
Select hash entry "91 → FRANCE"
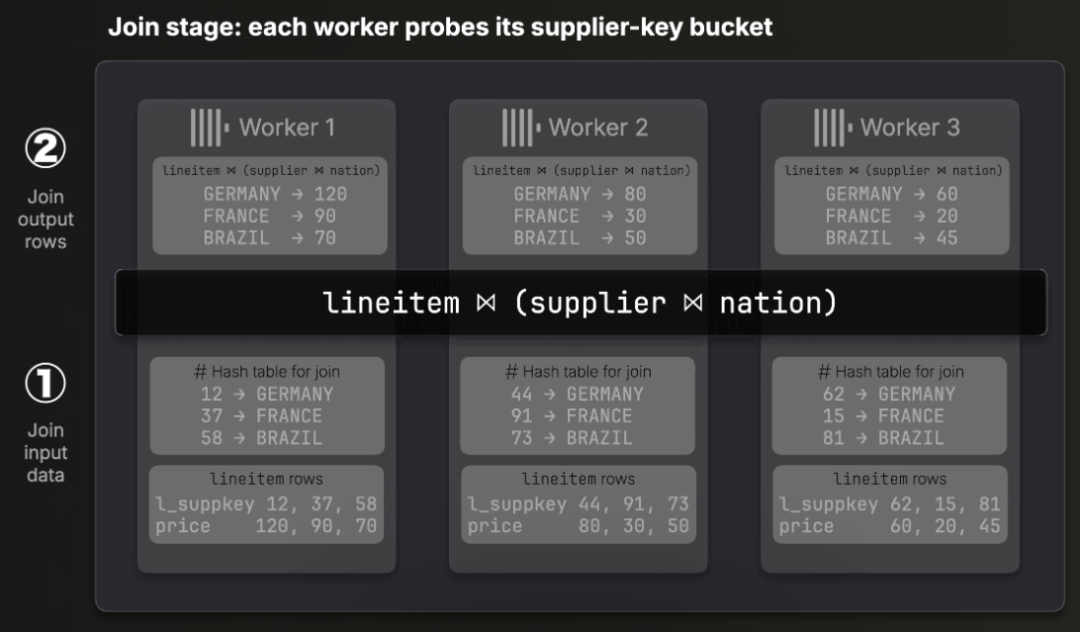[572, 416]
